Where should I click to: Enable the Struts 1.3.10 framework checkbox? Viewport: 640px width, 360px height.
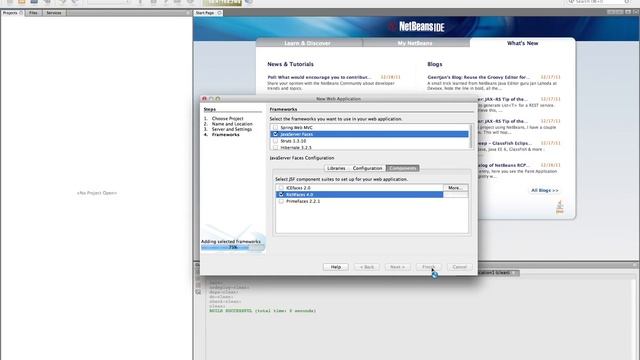276,141
